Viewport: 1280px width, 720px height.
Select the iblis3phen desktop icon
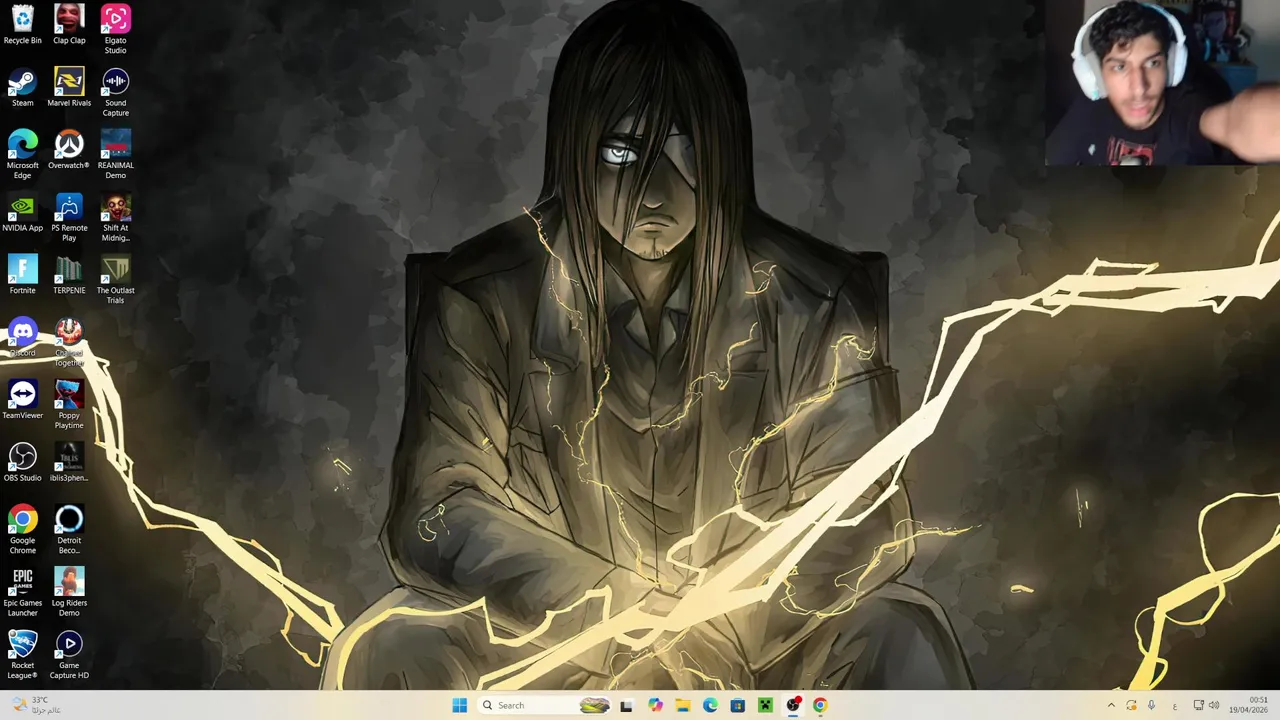(69, 463)
